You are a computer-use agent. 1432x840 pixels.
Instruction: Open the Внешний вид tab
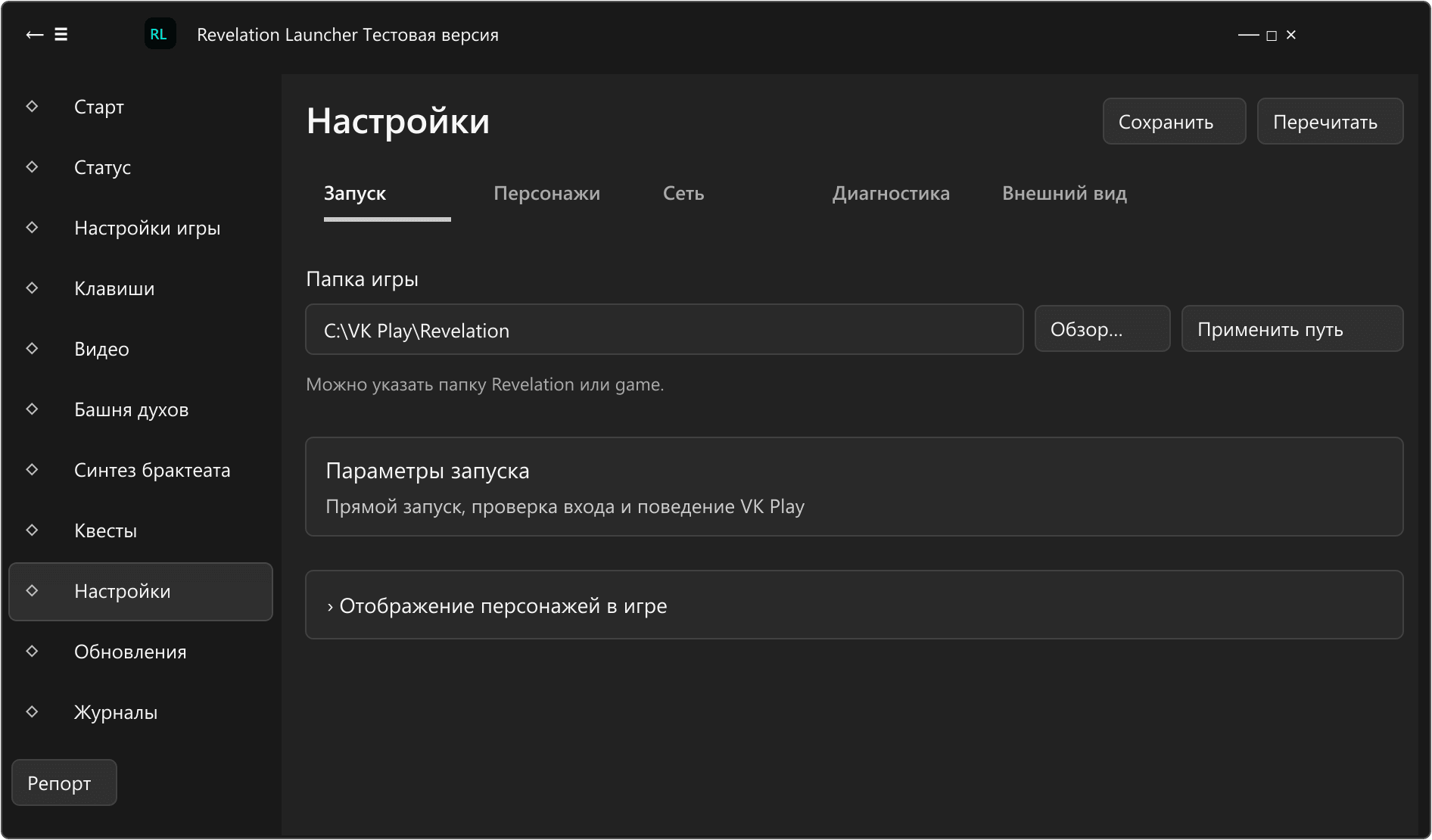tap(1064, 194)
